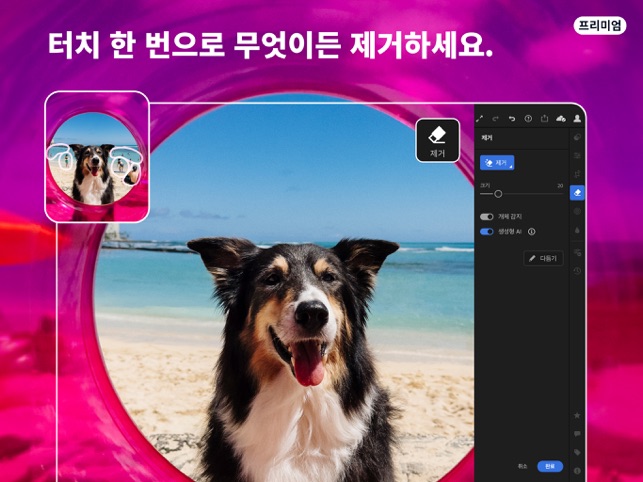Click the size value 20
Screen dimensions: 643x482
click(560, 185)
